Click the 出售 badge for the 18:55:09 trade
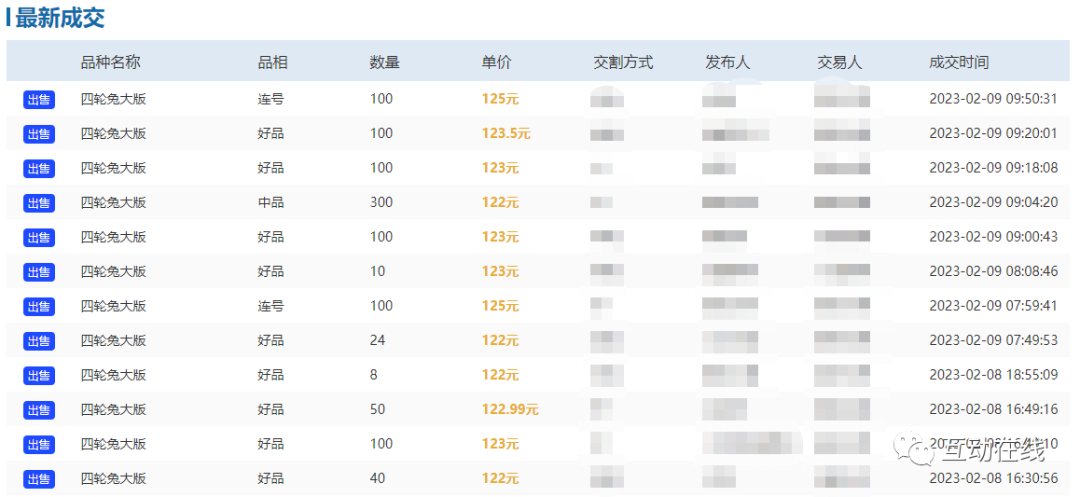The height and width of the screenshot is (497, 1080). tap(39, 376)
